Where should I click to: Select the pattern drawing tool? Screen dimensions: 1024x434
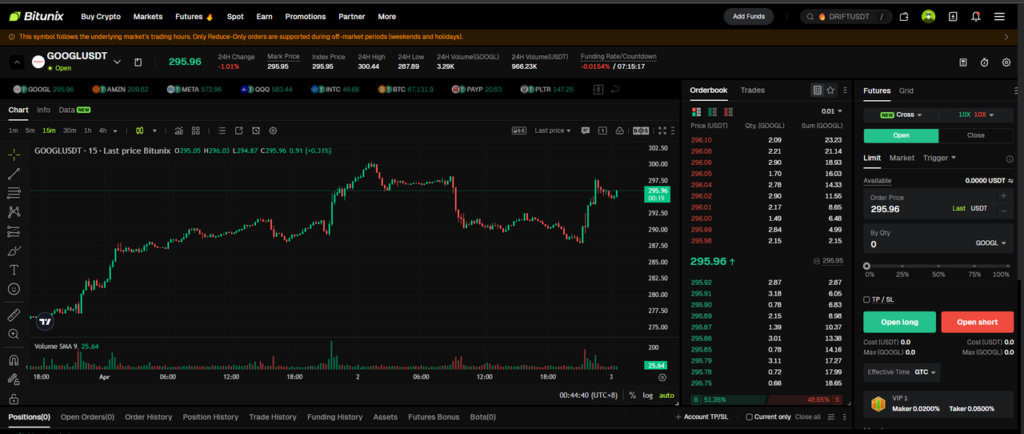(x=14, y=211)
